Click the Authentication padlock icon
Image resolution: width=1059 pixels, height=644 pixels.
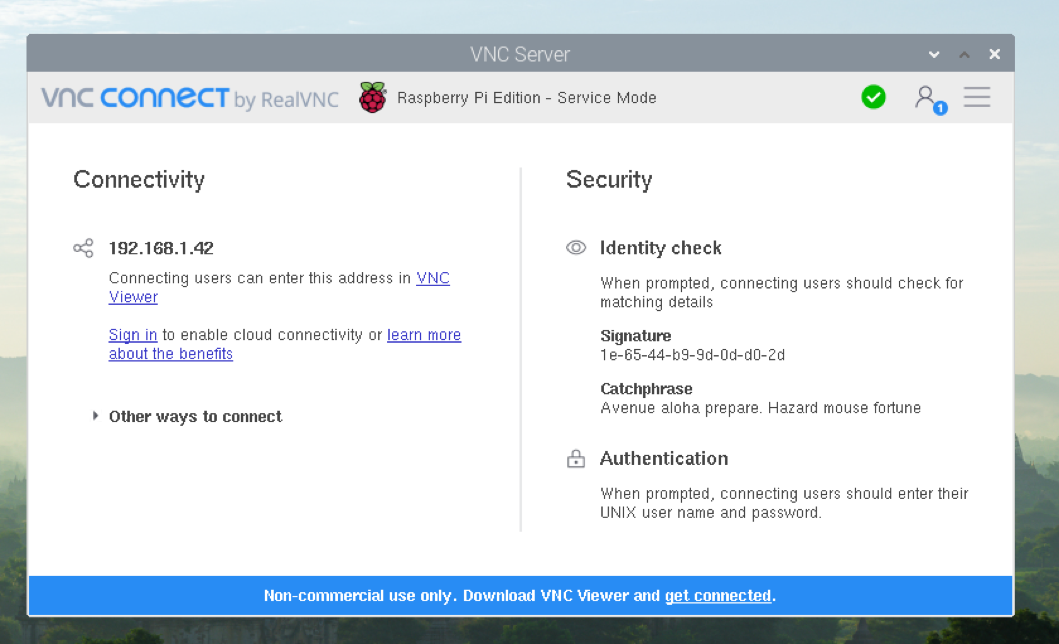click(x=576, y=458)
